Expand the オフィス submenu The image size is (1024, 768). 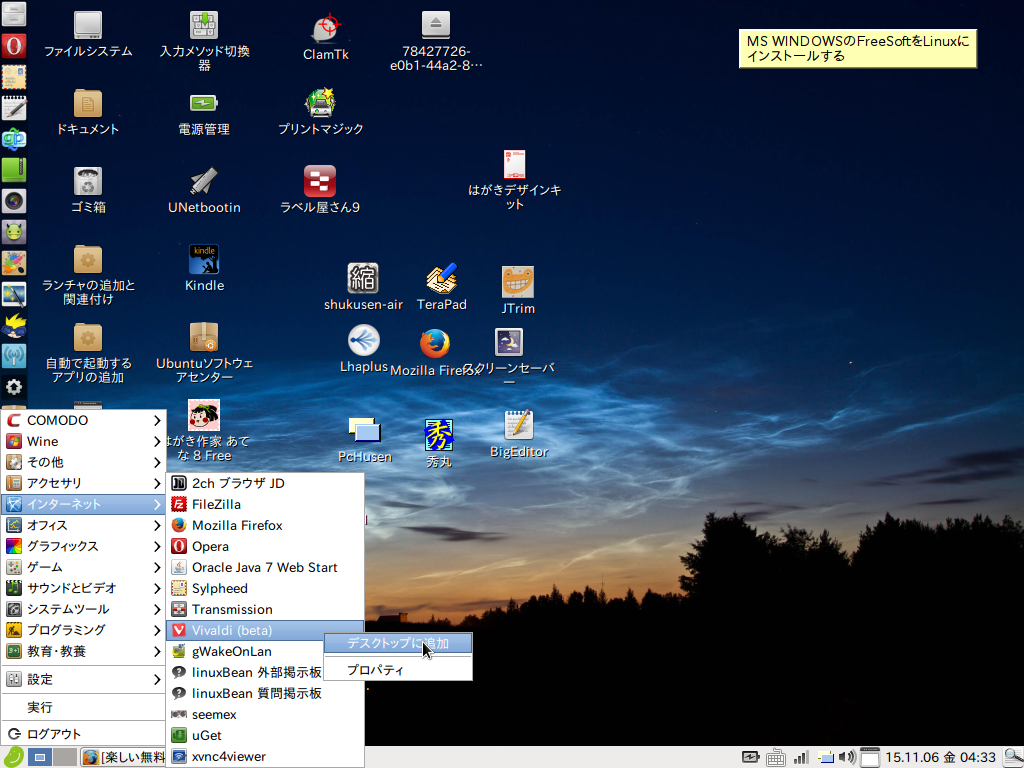pos(84,525)
